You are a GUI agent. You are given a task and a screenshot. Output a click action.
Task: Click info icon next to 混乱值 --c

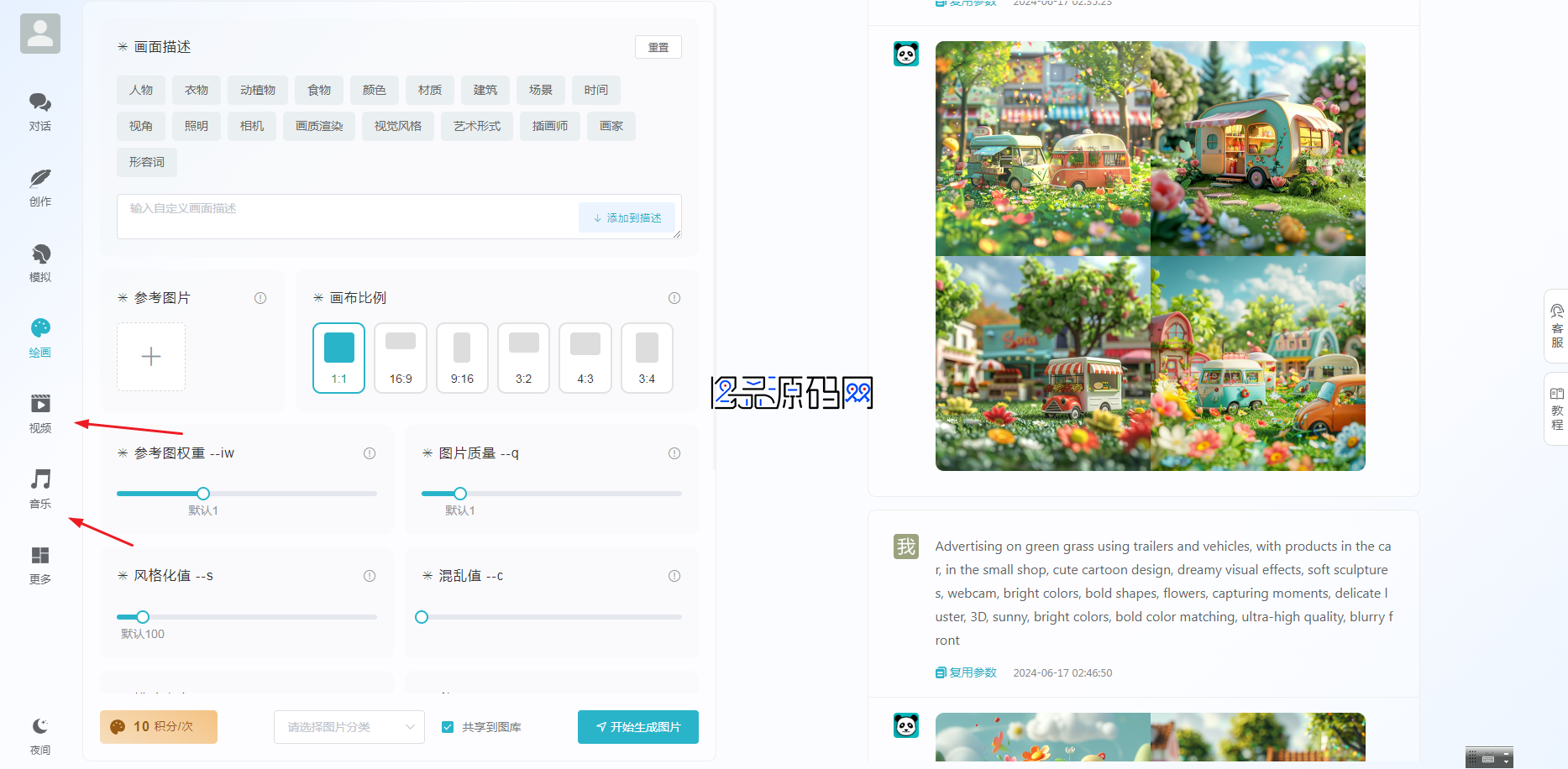click(674, 576)
